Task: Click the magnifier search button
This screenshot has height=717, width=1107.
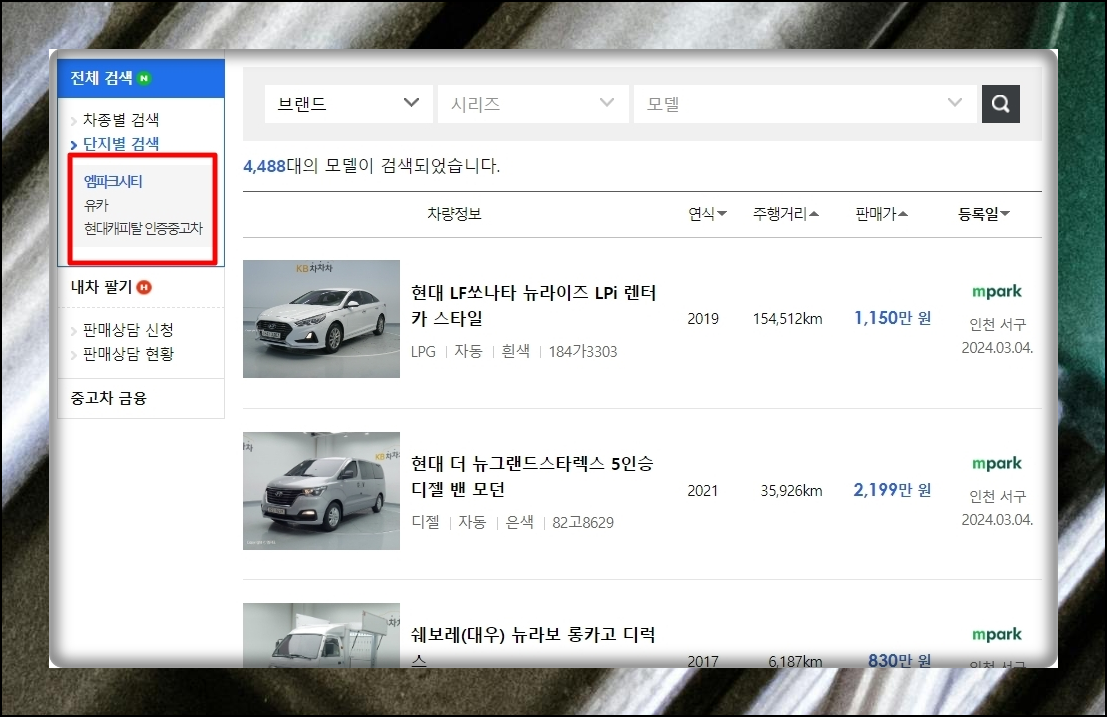Action: (x=1000, y=104)
